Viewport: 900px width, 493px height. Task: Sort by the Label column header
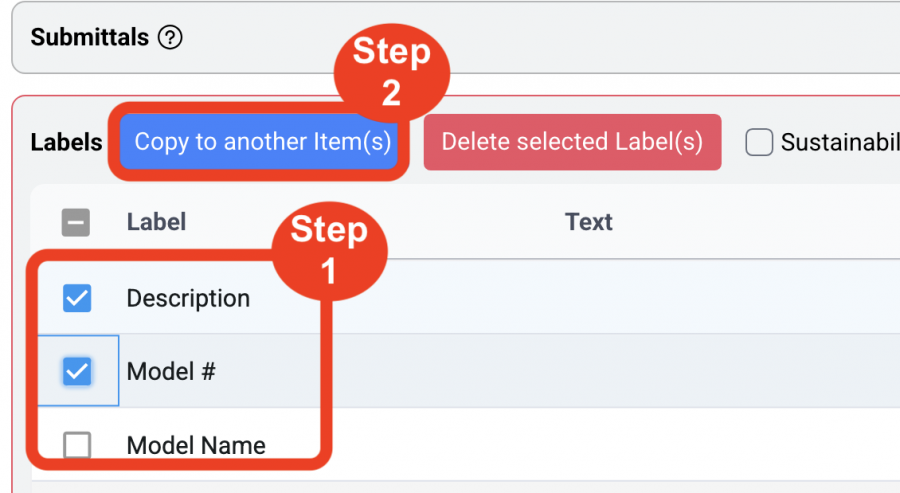tap(156, 222)
